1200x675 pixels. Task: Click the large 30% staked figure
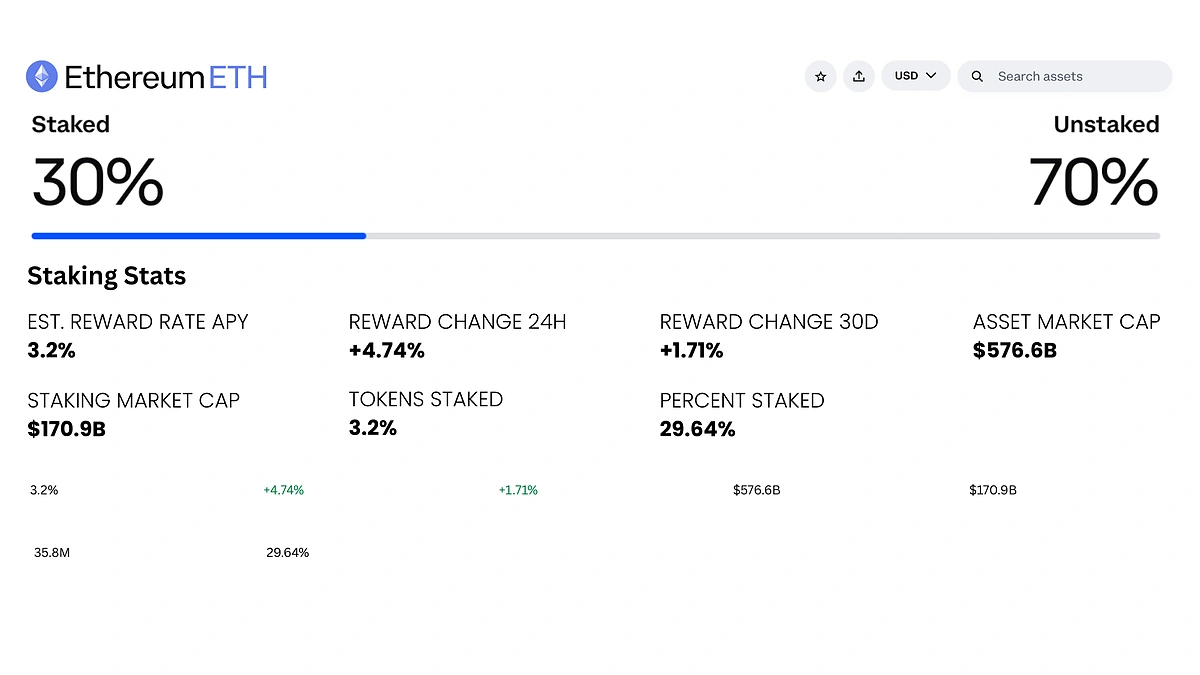(98, 182)
